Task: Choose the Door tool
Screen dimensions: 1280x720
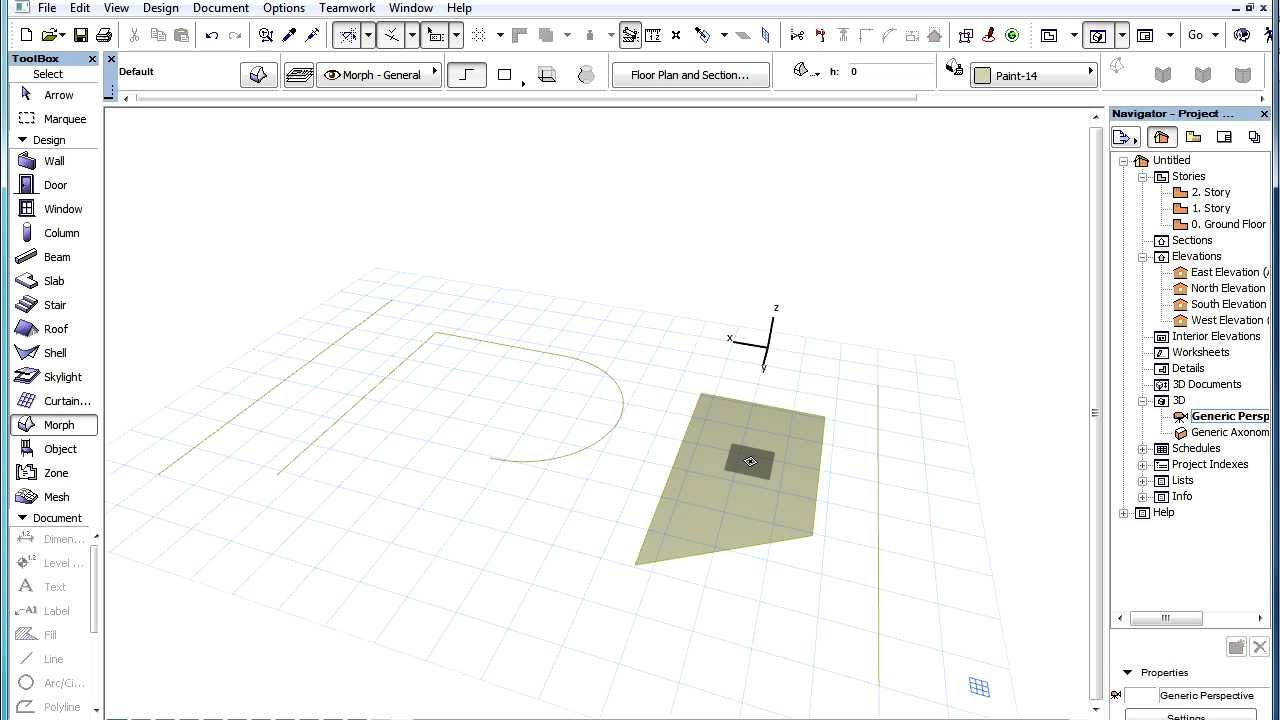Action: pyautogui.click(x=55, y=185)
